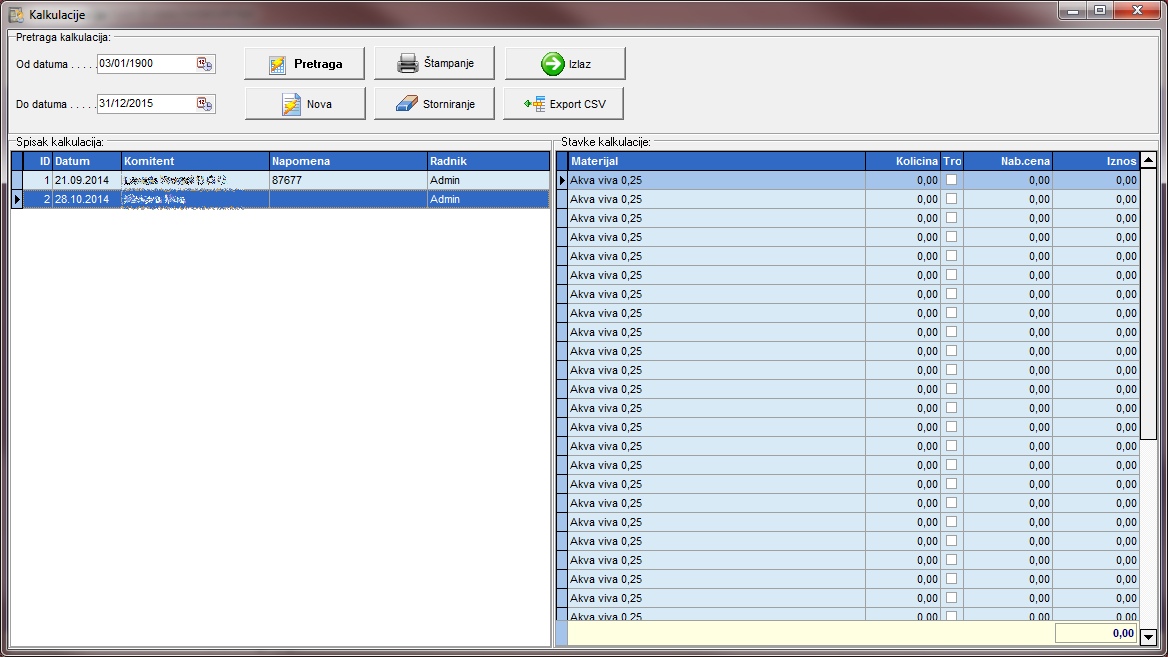Sort list by Datum column header
This screenshot has width=1168, height=657.
click(86, 161)
